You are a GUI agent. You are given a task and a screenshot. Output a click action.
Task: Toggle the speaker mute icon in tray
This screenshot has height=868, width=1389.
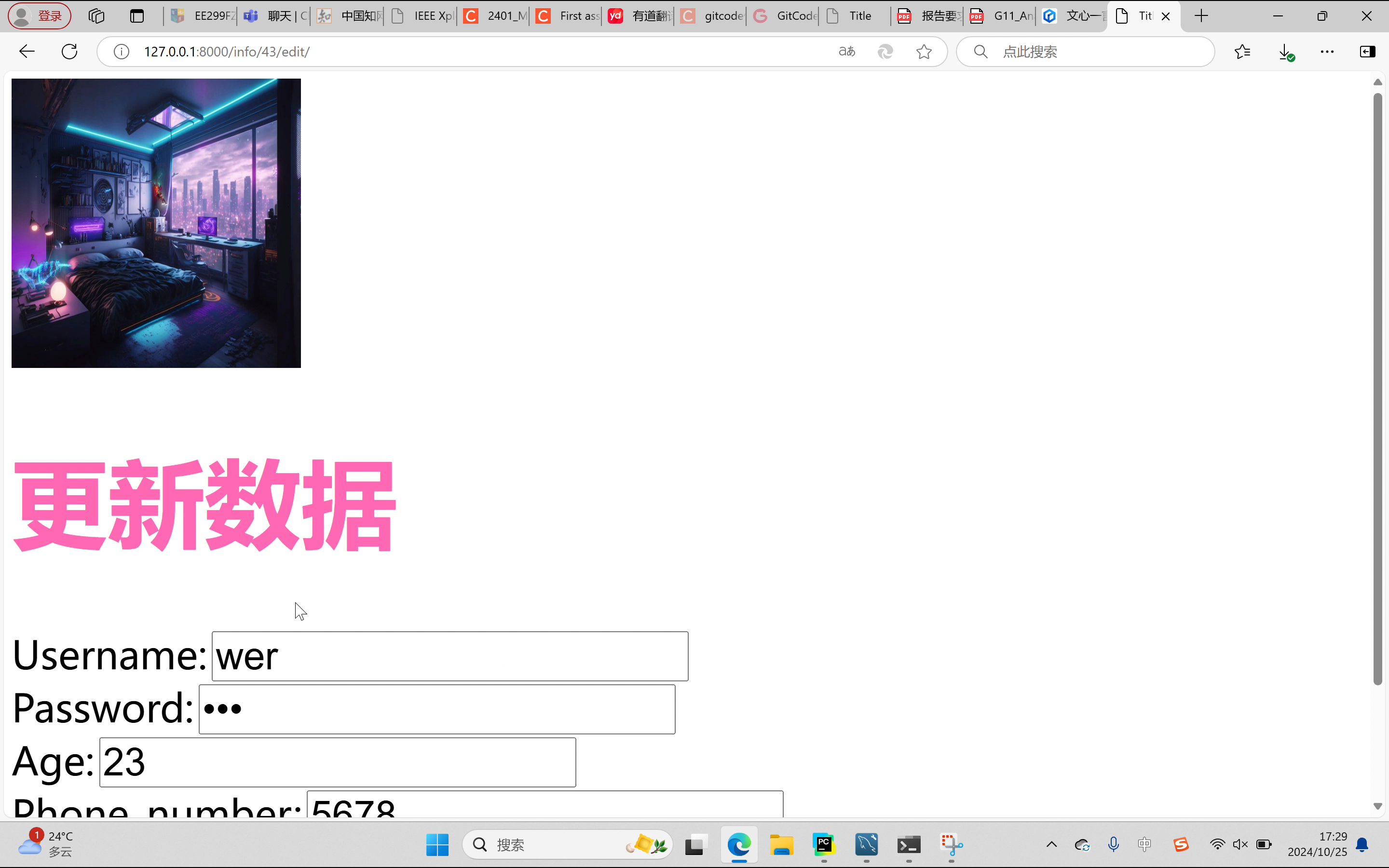[x=1240, y=844]
